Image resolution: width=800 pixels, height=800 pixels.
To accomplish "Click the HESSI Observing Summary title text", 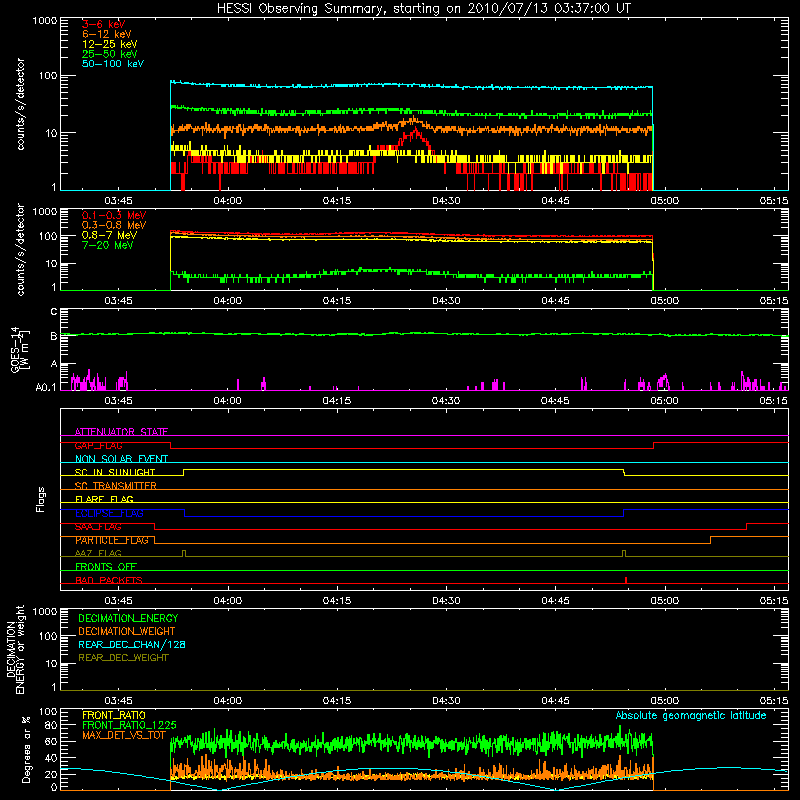I will coord(423,9).
